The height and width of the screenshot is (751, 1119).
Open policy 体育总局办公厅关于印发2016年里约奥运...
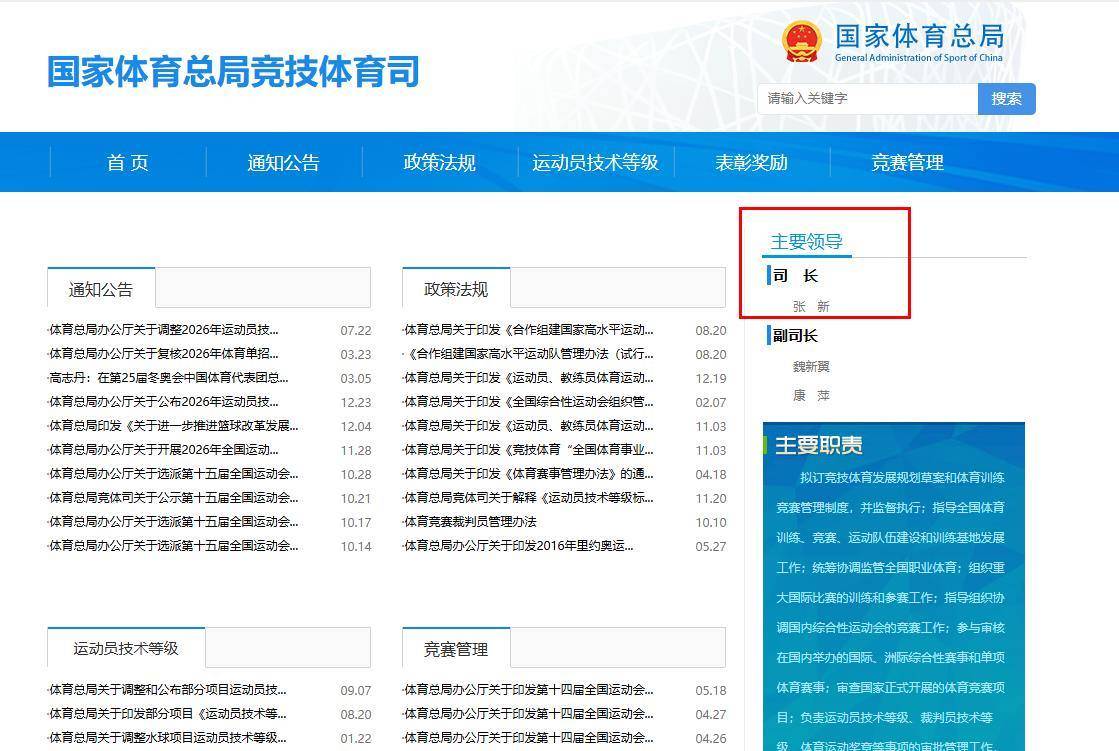(x=518, y=545)
